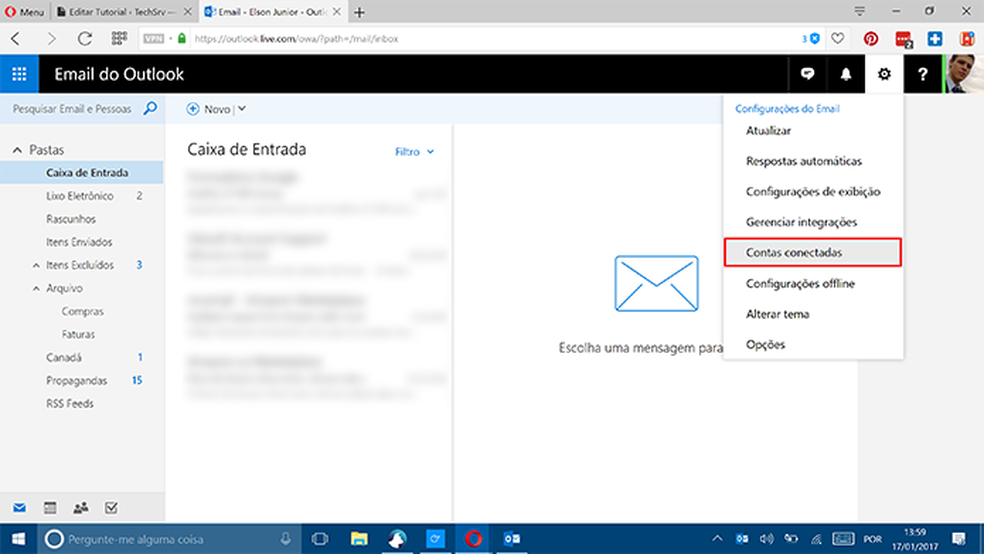Open the volume icon in tray

(x=766, y=539)
